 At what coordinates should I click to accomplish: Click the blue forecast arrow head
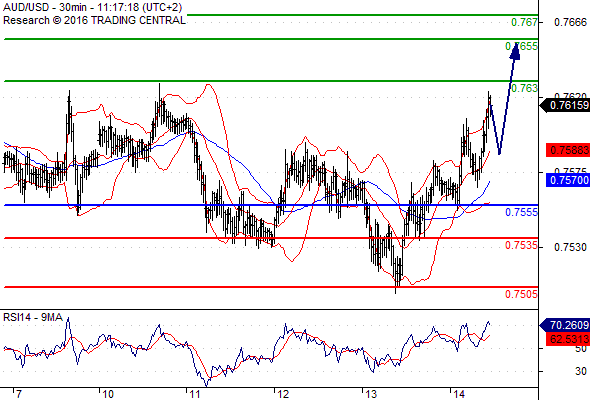tap(515, 52)
